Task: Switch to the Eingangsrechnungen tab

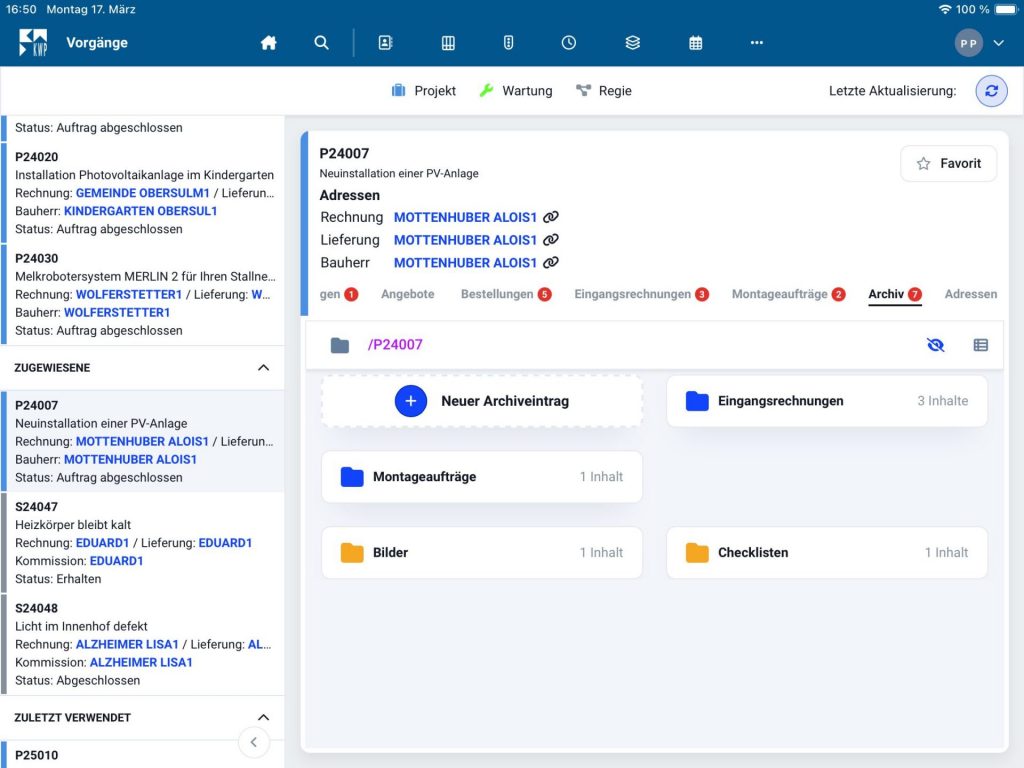Action: tap(641, 294)
